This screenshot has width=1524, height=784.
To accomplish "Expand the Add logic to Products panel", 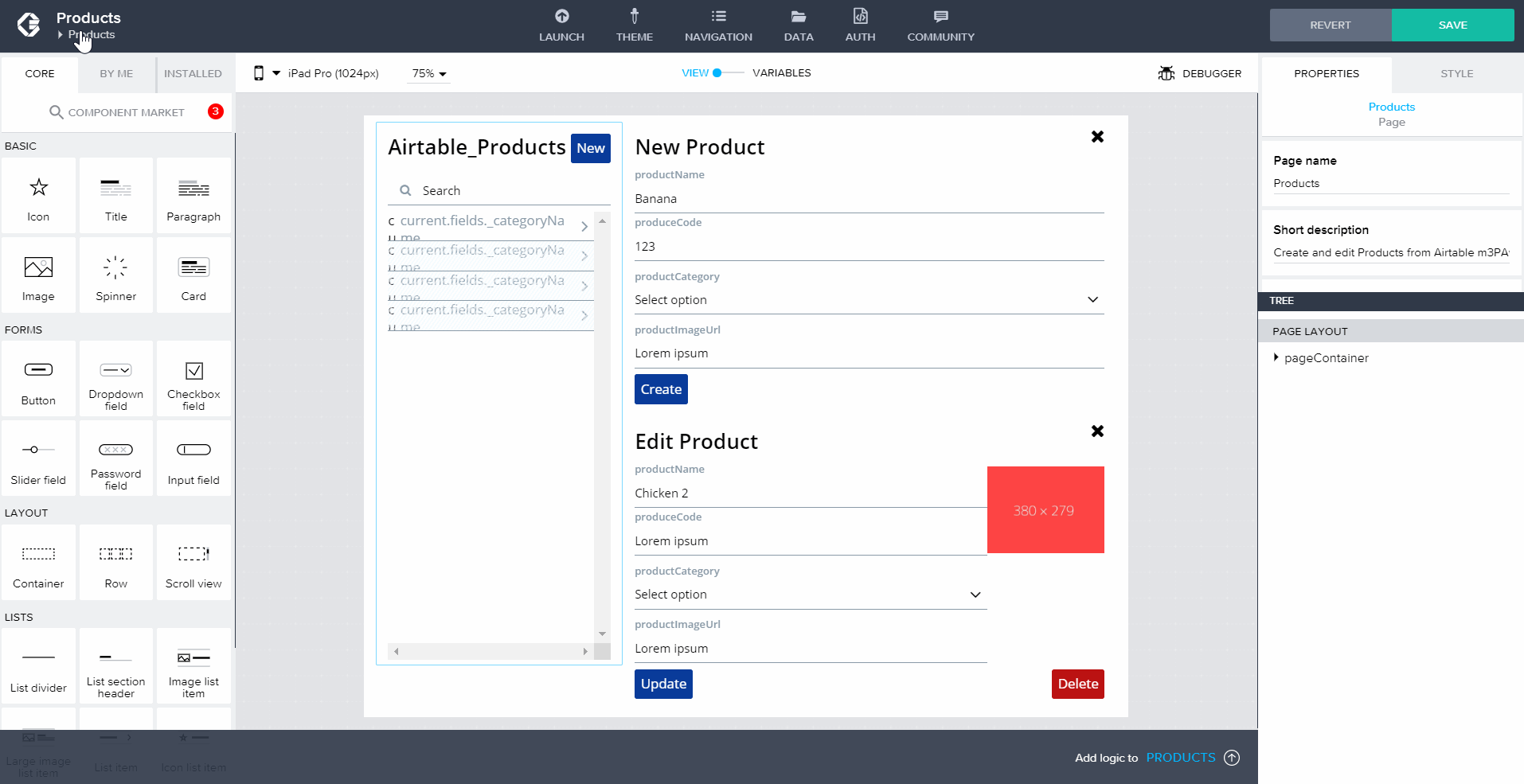I will point(1232,758).
